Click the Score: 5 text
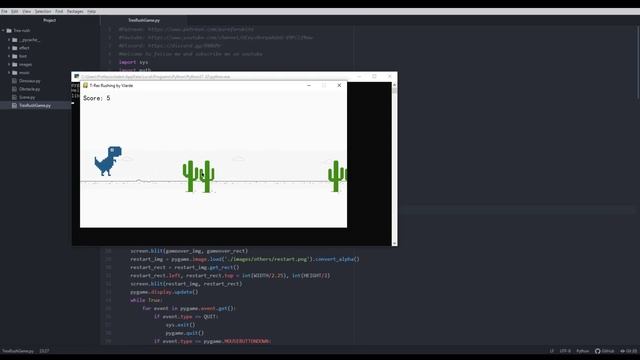 97,98
